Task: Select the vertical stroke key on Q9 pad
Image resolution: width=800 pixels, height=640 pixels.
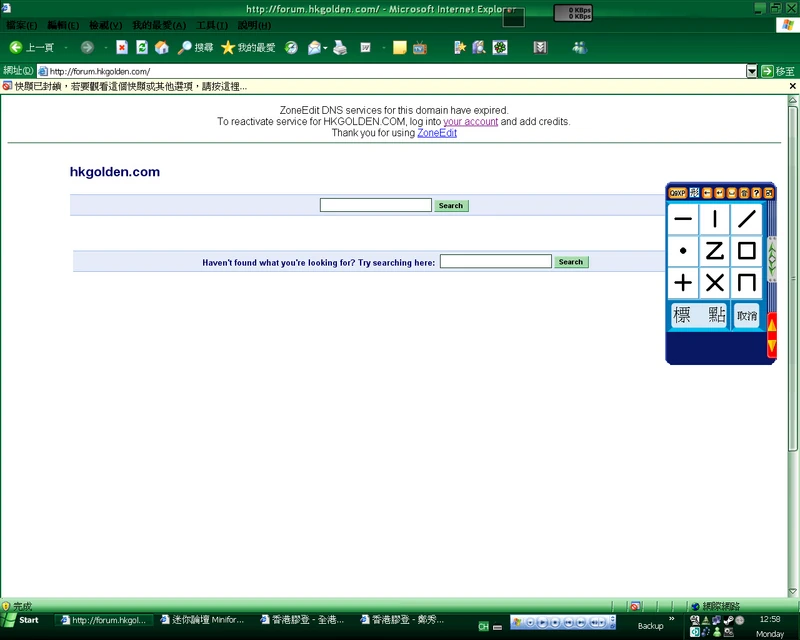Action: 714,219
